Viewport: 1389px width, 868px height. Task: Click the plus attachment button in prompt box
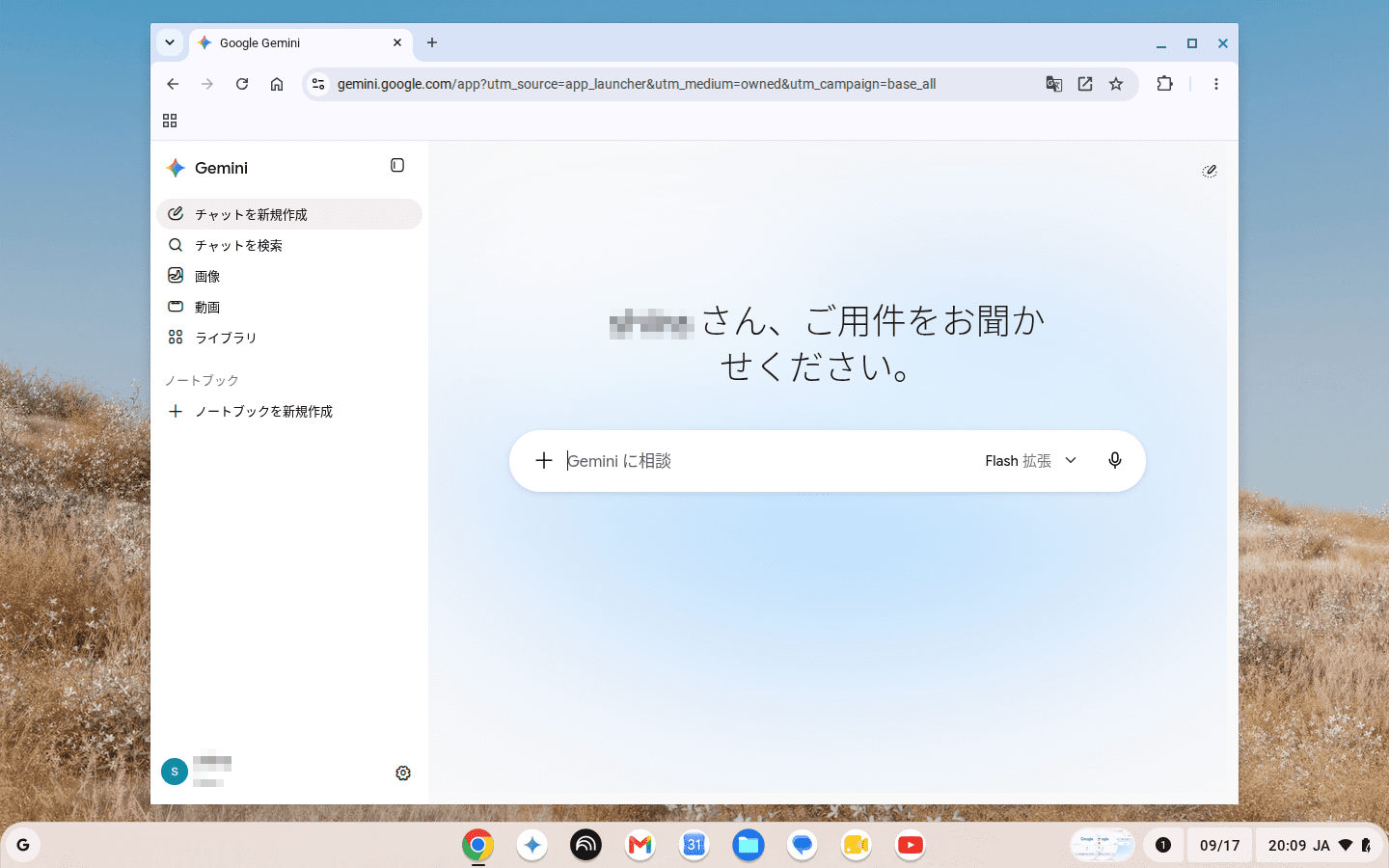(x=544, y=460)
